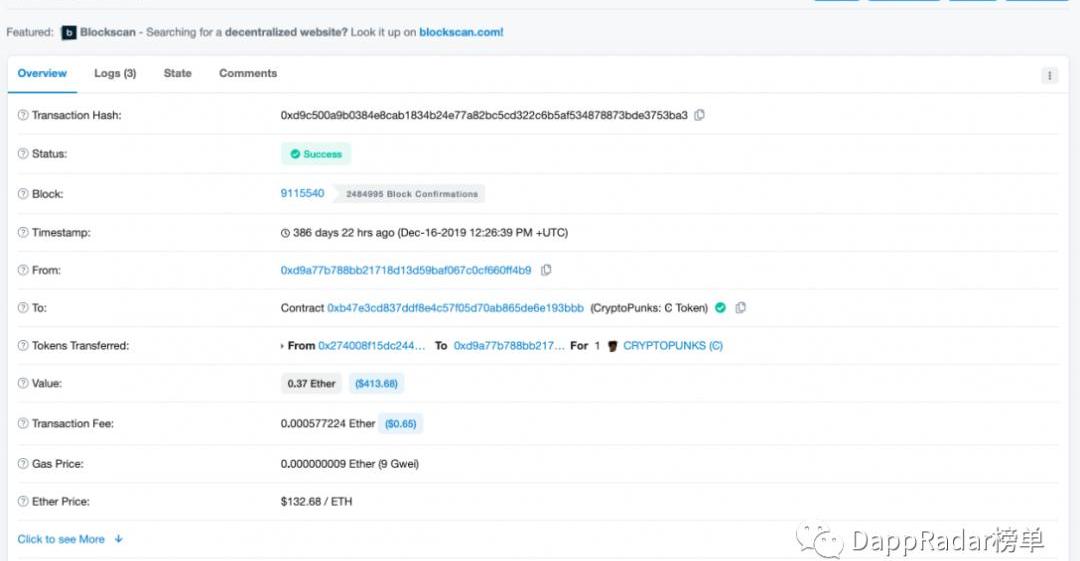
Task: Open block 9115540 link
Action: 302,193
